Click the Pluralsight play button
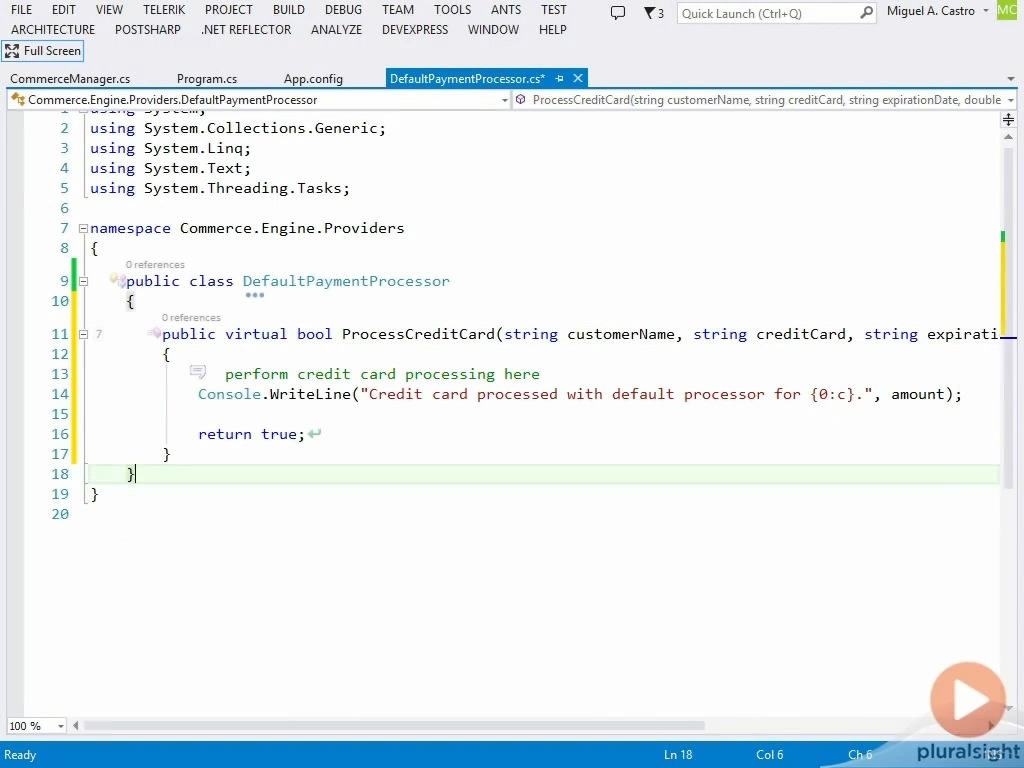Viewport: 1024px width, 768px height. (968, 699)
